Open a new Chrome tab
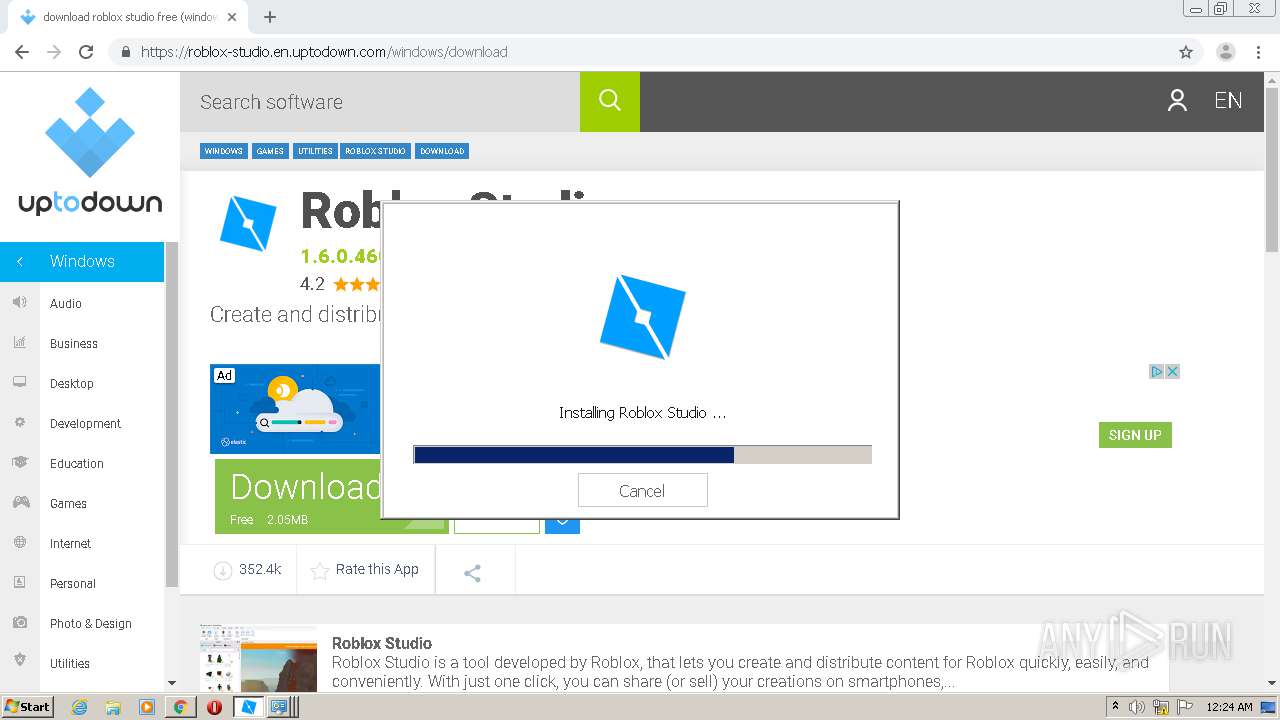The height and width of the screenshot is (720, 1280). point(270,17)
